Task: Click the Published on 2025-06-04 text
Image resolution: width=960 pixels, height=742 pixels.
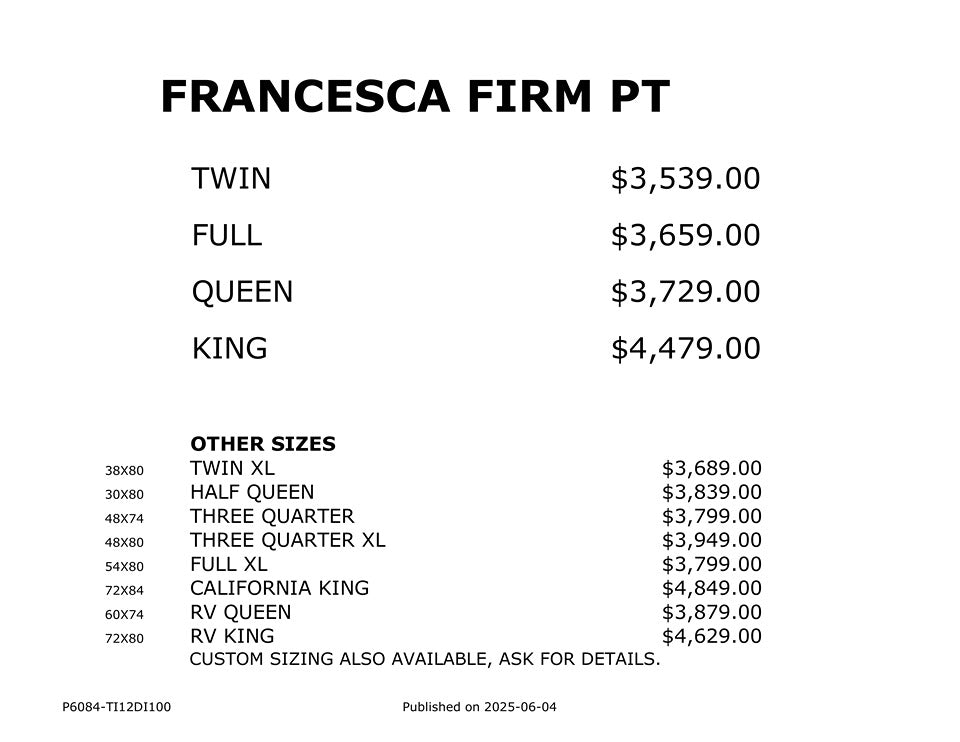Action: coord(479,707)
